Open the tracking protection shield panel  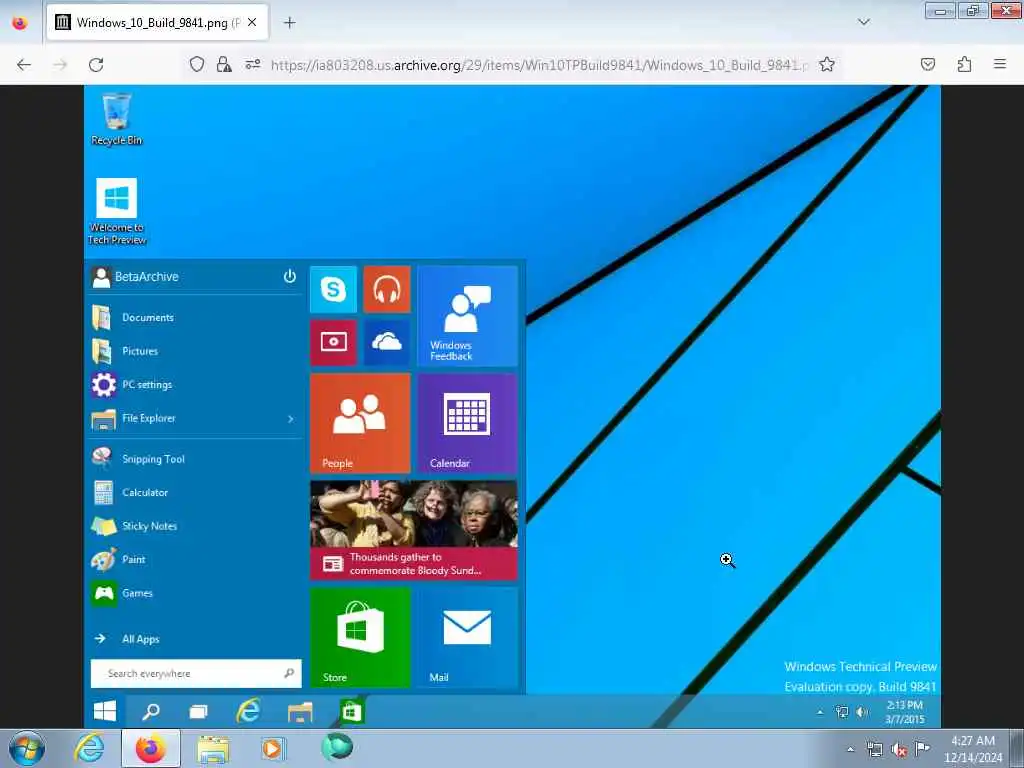197,64
